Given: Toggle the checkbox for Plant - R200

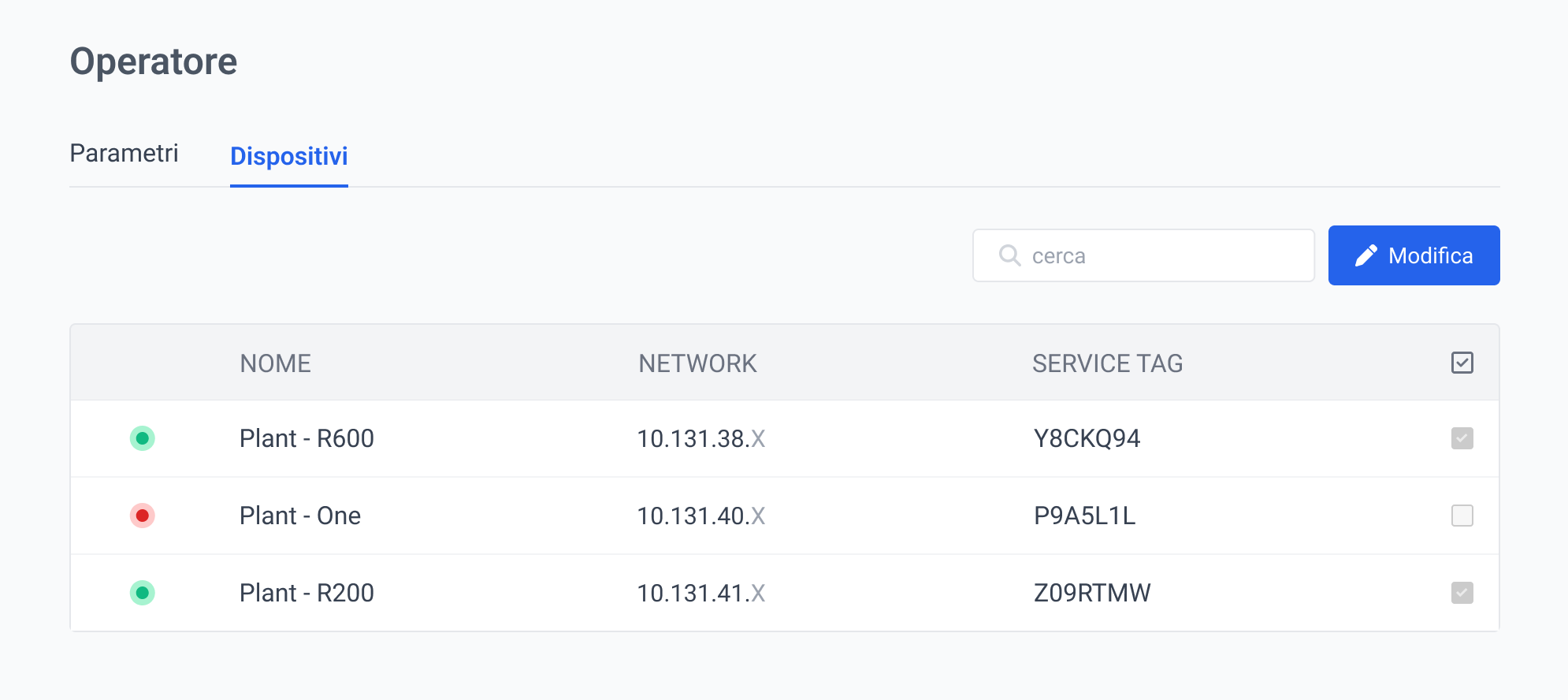Looking at the screenshot, I should click(x=1462, y=593).
